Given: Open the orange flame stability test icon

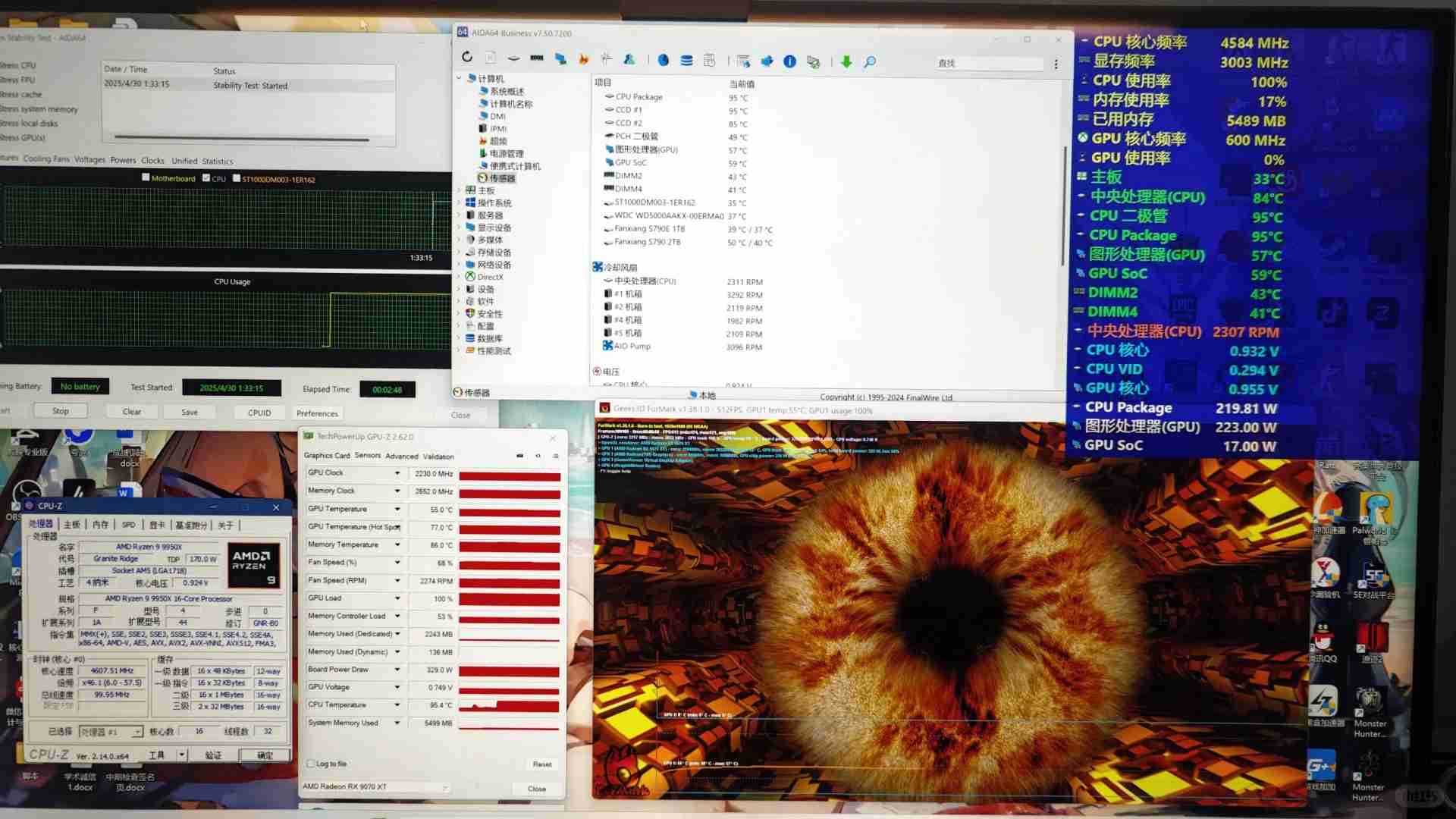Looking at the screenshot, I should [583, 59].
